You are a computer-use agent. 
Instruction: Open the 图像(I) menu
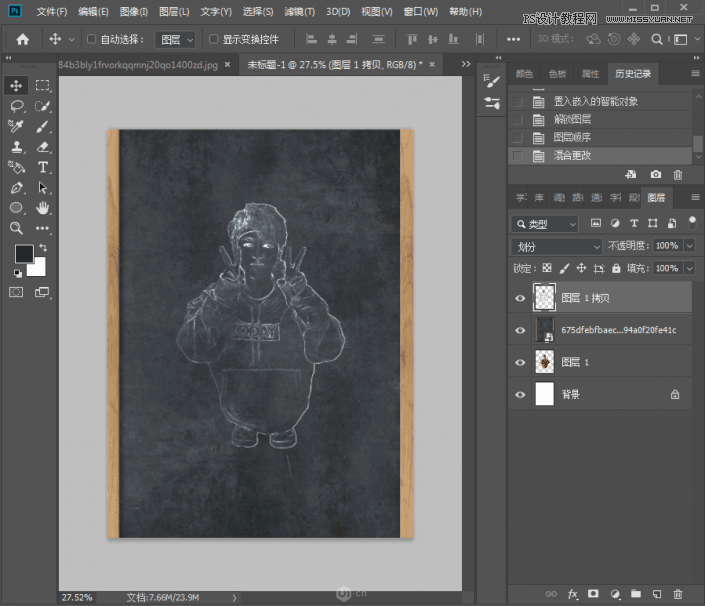coord(134,12)
